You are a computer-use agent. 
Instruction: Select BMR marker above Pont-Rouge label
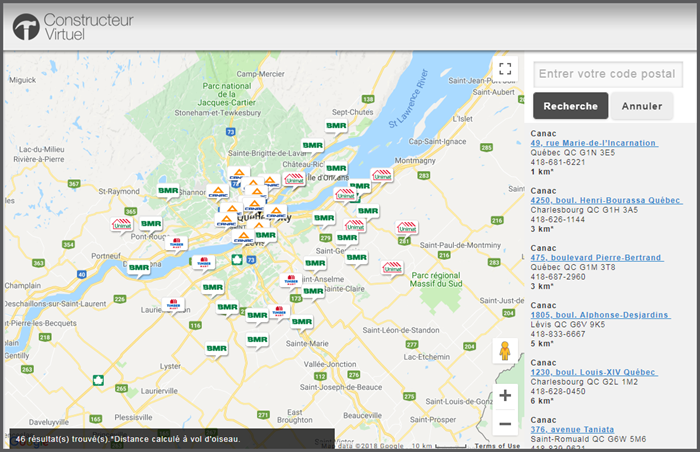(x=151, y=224)
